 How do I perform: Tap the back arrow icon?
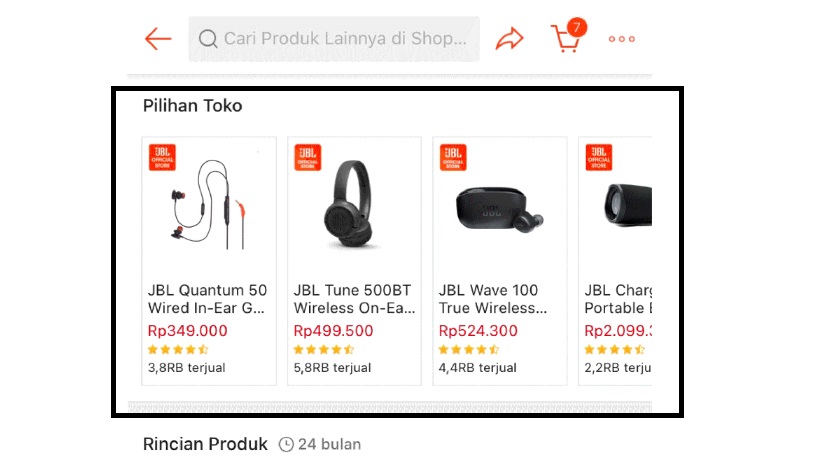click(158, 39)
